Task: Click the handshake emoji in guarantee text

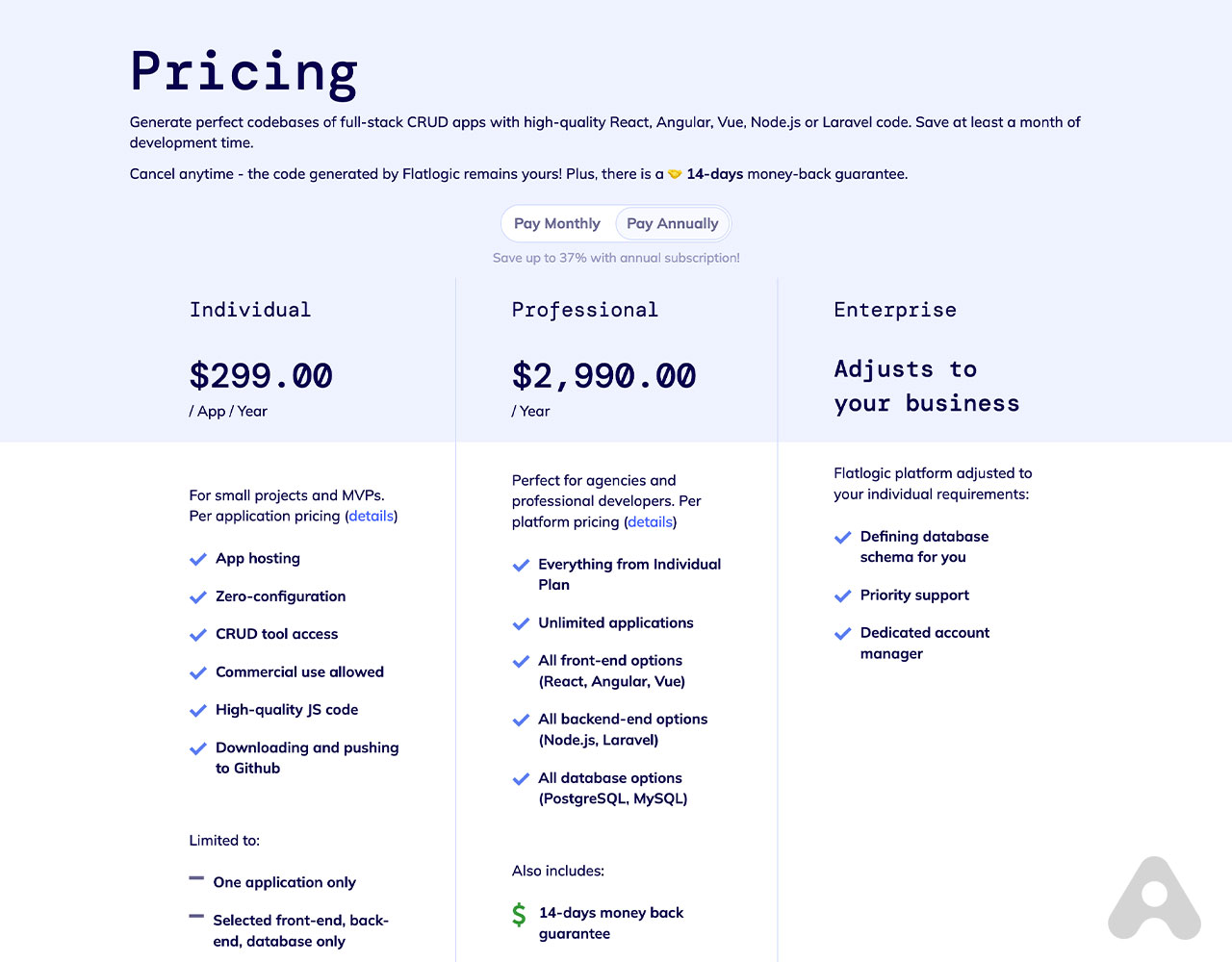Action: pyautogui.click(x=675, y=174)
